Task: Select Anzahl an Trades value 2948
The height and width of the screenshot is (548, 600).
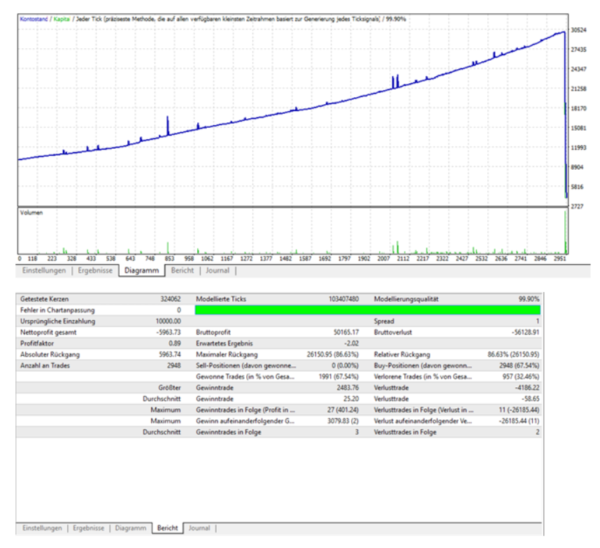Action: coord(174,365)
